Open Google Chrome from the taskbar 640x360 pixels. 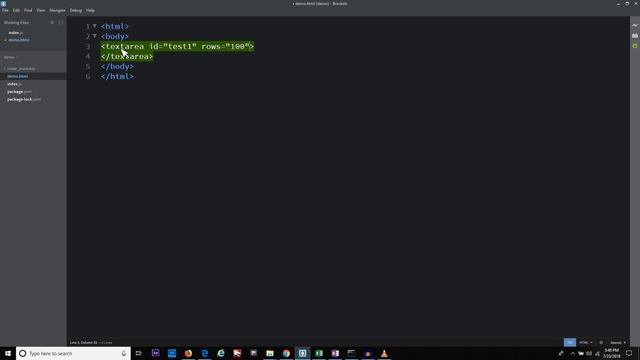click(x=286, y=353)
